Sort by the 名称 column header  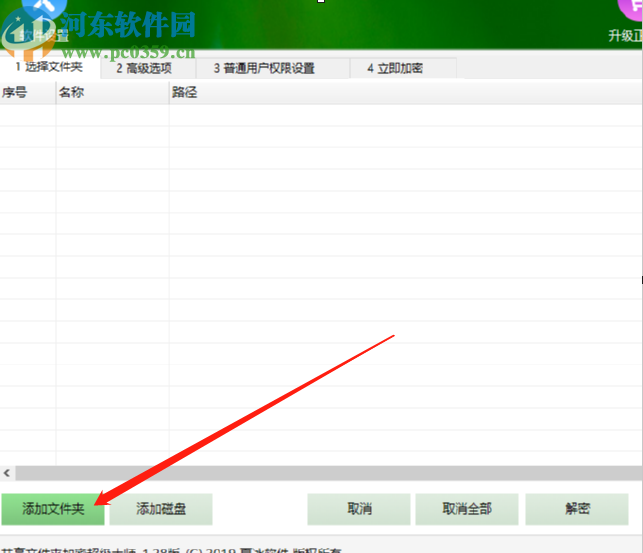point(112,93)
